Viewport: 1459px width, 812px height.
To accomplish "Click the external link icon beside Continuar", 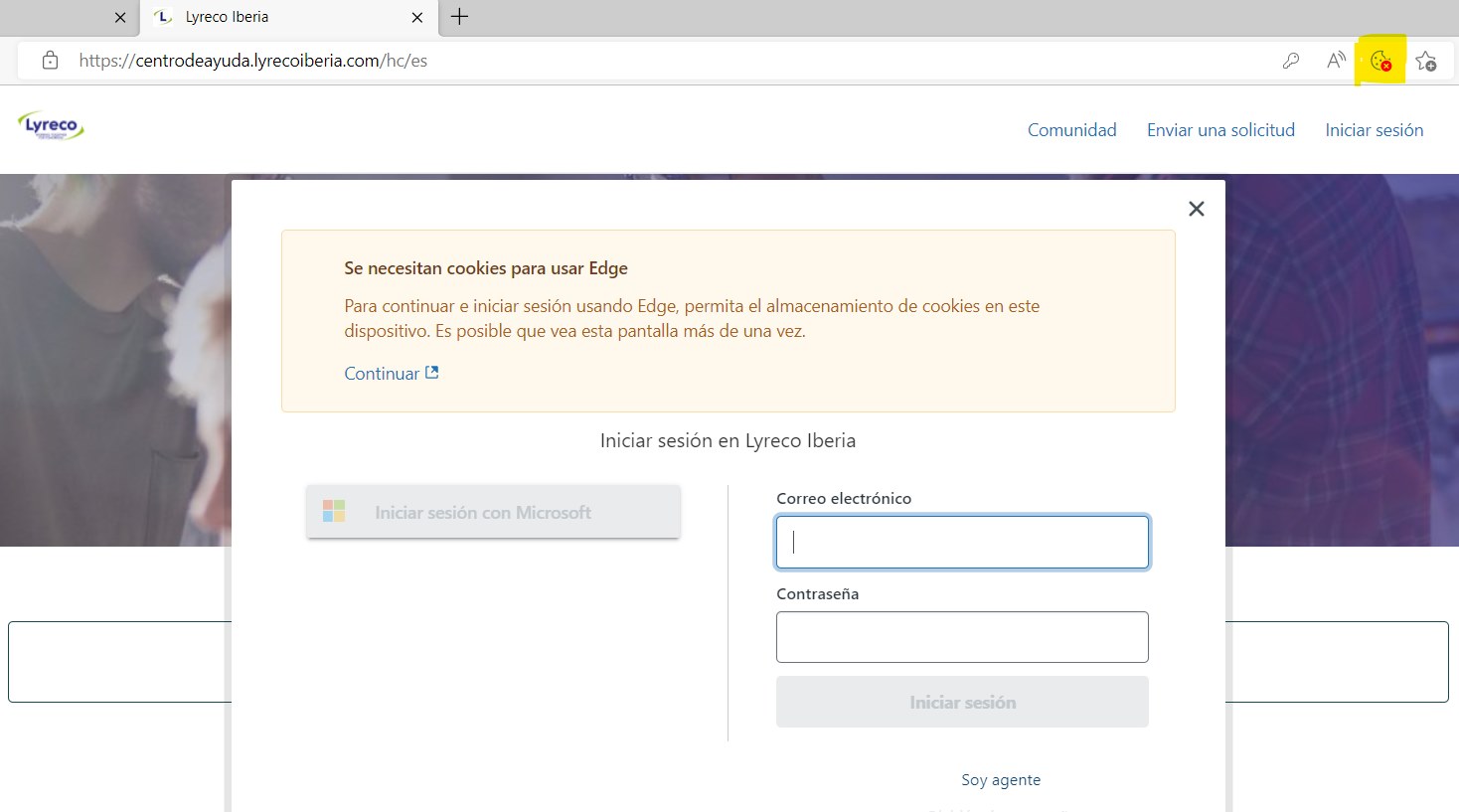I will click(x=431, y=373).
